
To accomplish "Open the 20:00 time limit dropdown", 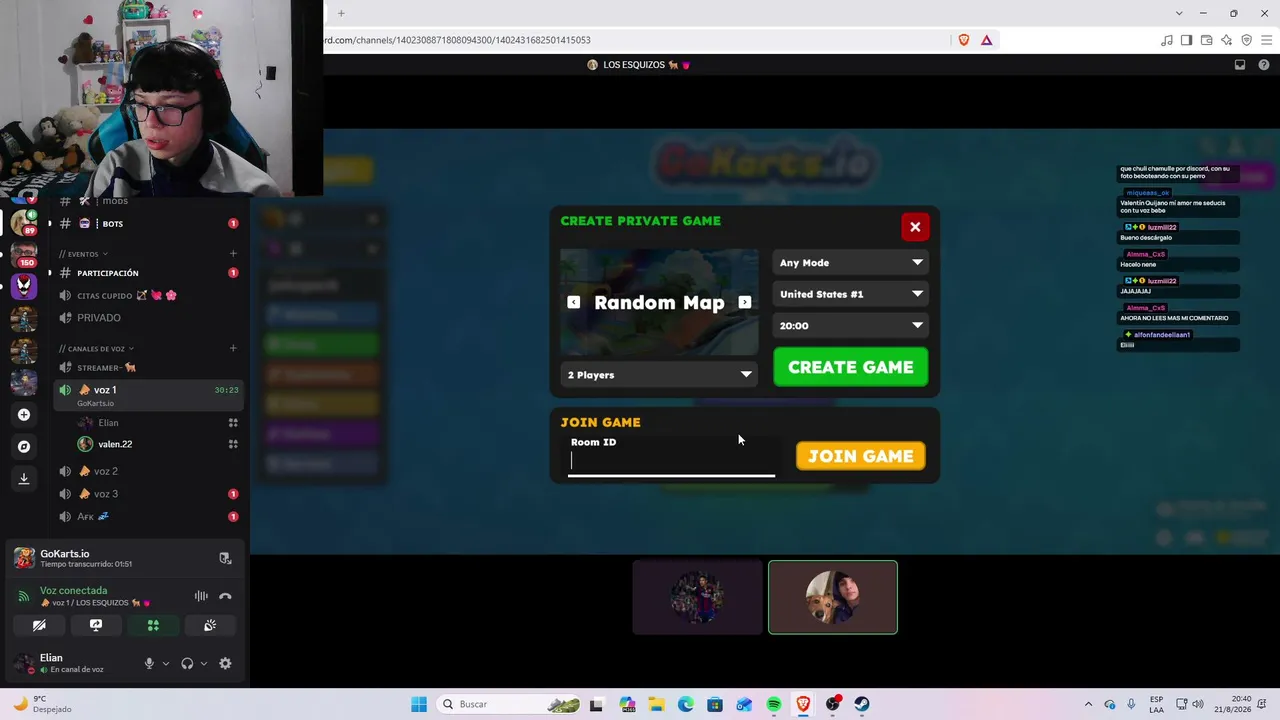I will pos(851,326).
